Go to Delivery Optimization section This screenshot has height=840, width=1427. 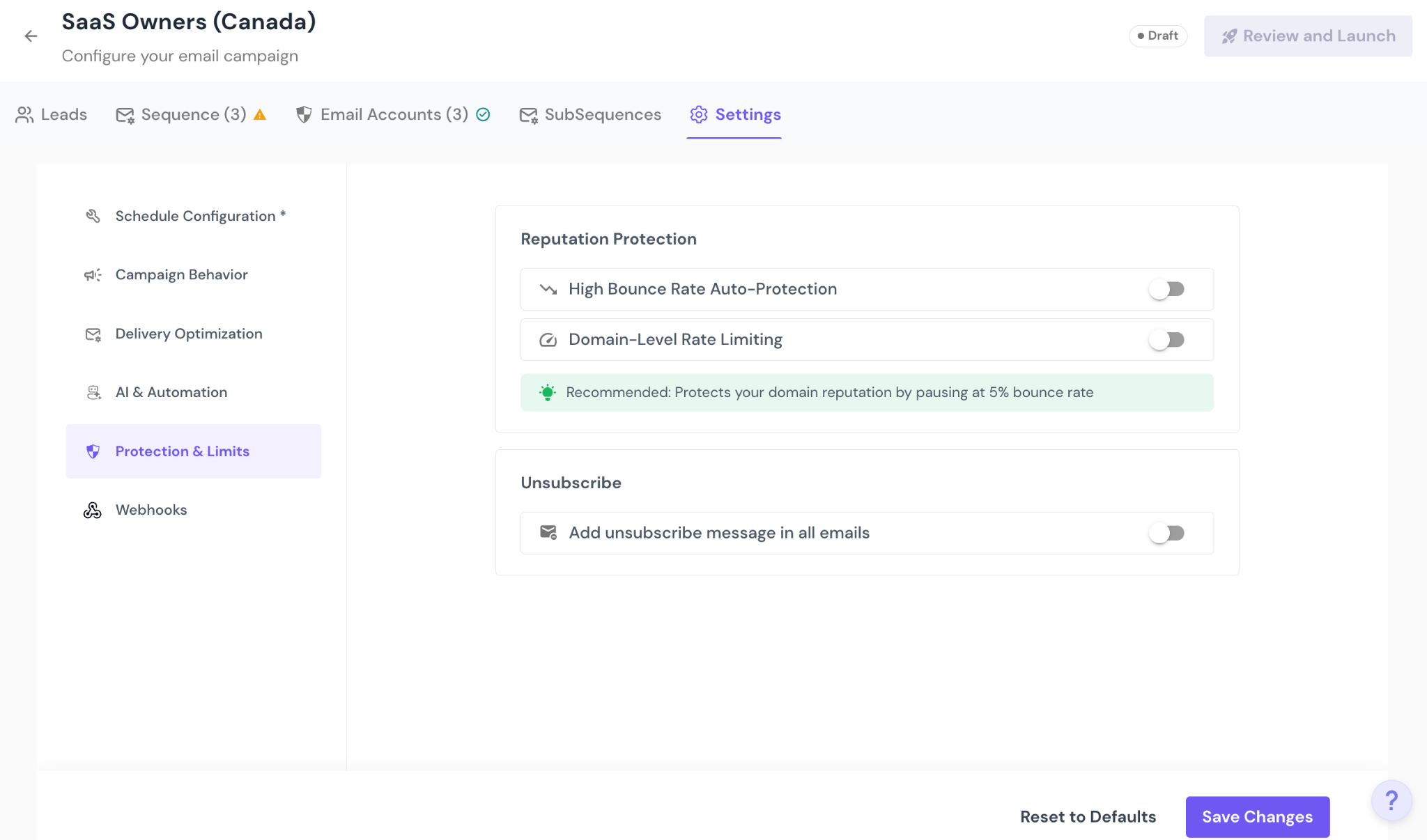(x=188, y=334)
